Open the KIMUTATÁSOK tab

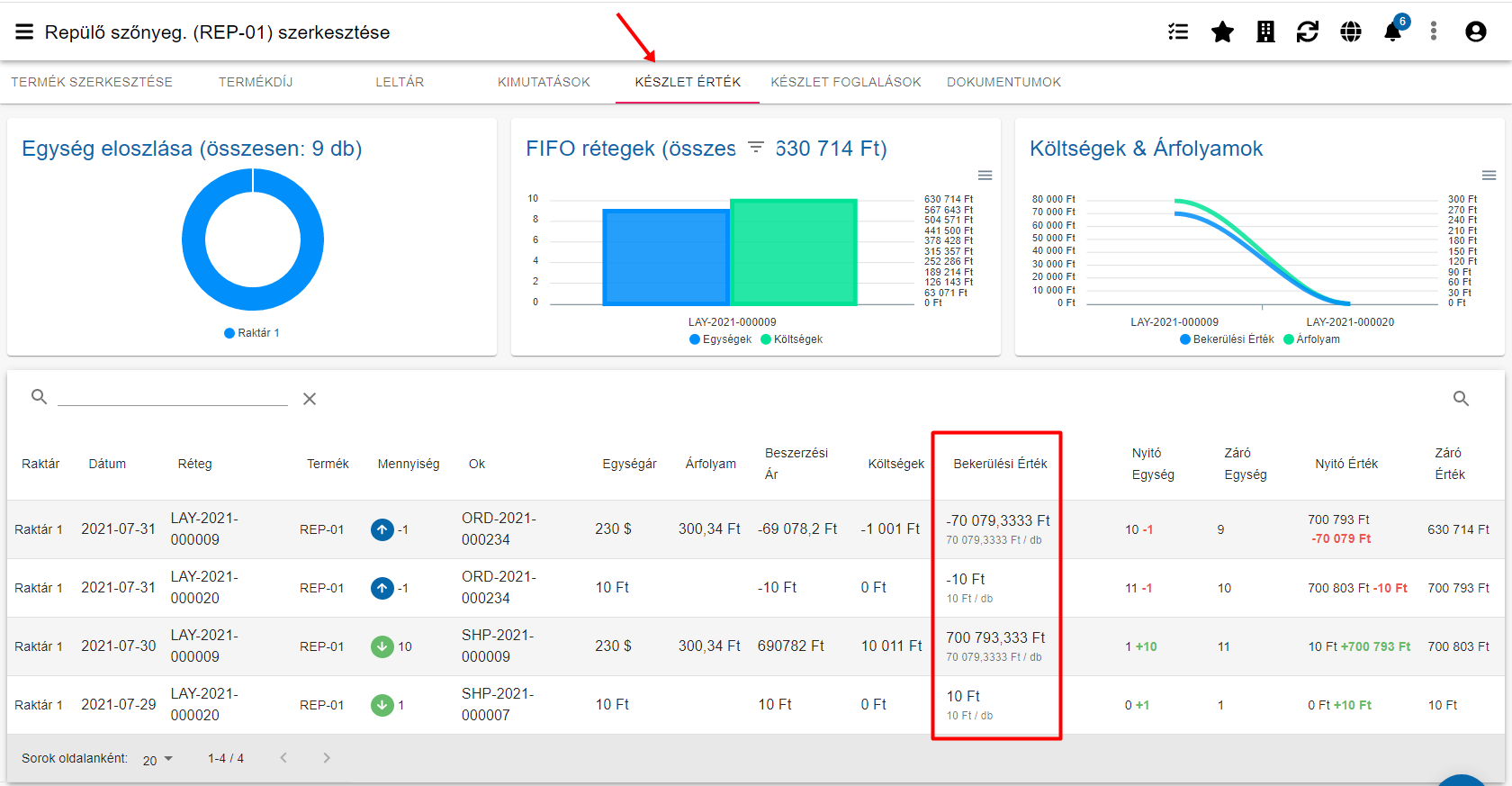[544, 82]
